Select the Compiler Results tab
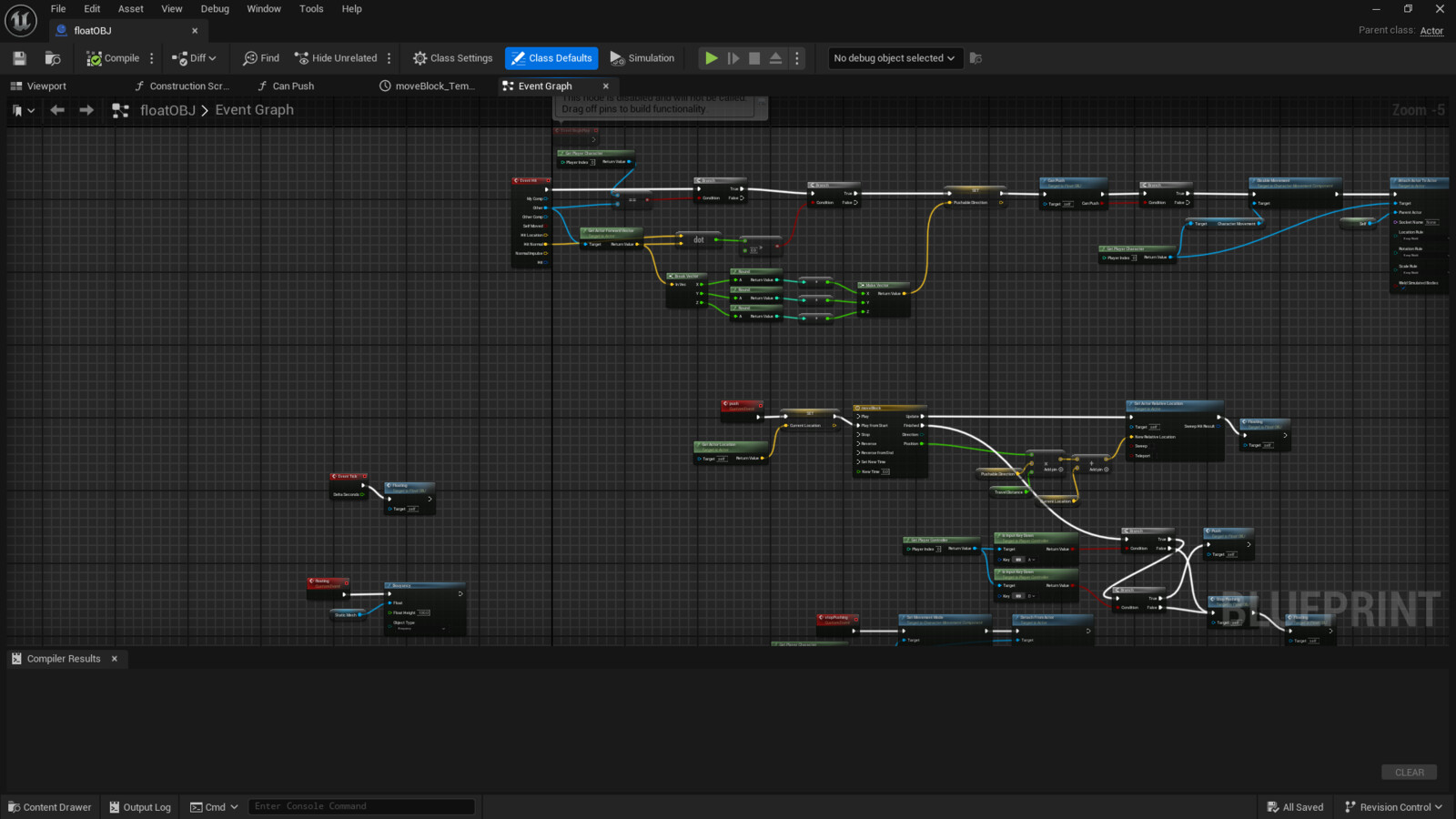The height and width of the screenshot is (819, 1456). point(64,659)
